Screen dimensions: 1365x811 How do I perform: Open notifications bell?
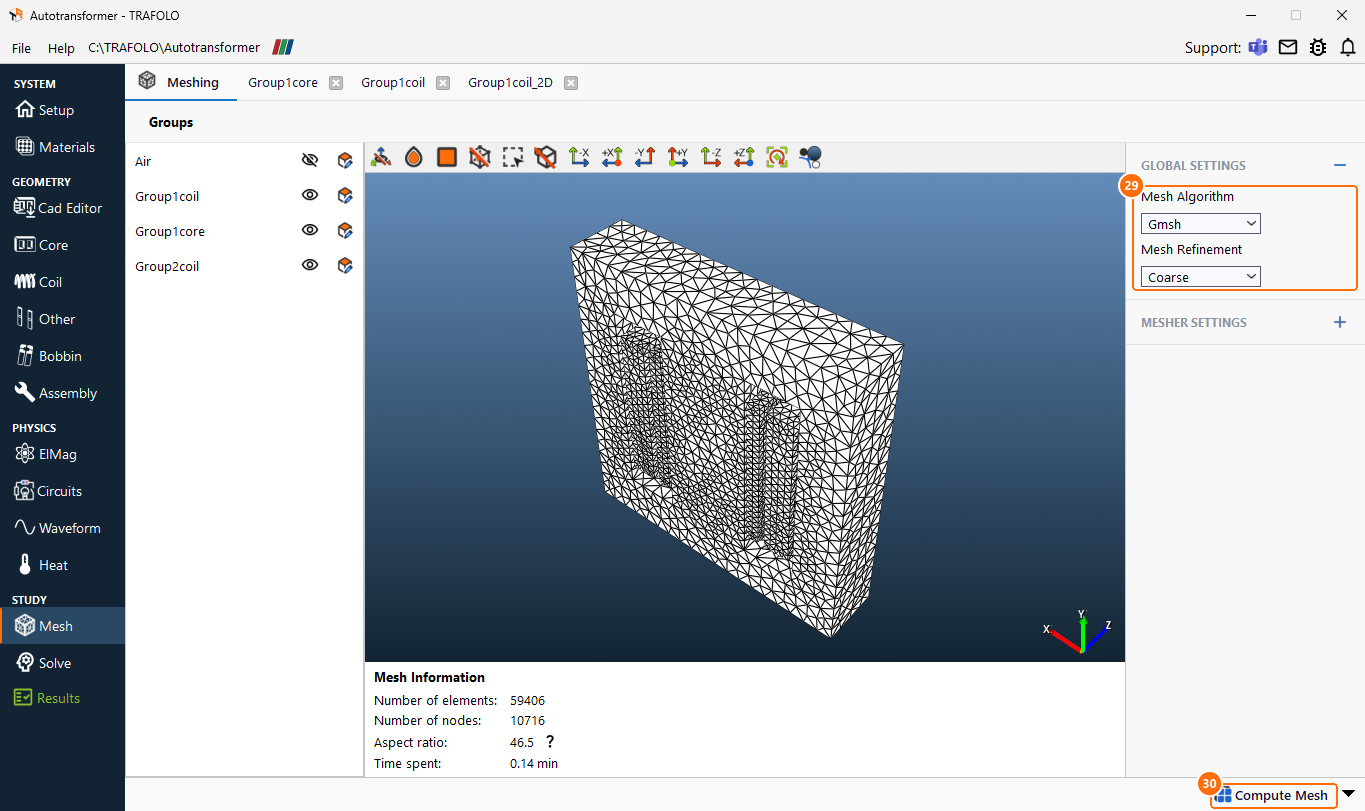point(1348,47)
